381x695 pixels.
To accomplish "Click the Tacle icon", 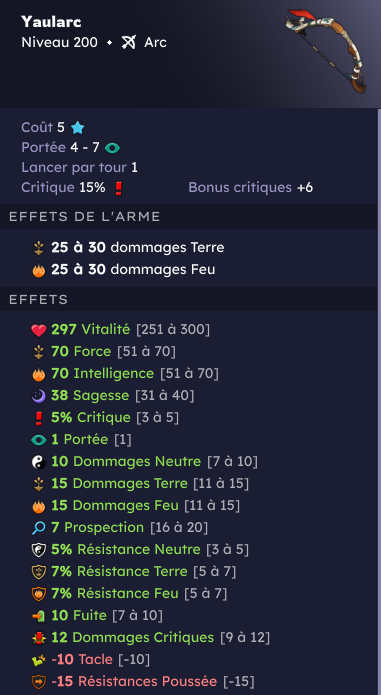I will click(x=39, y=660).
